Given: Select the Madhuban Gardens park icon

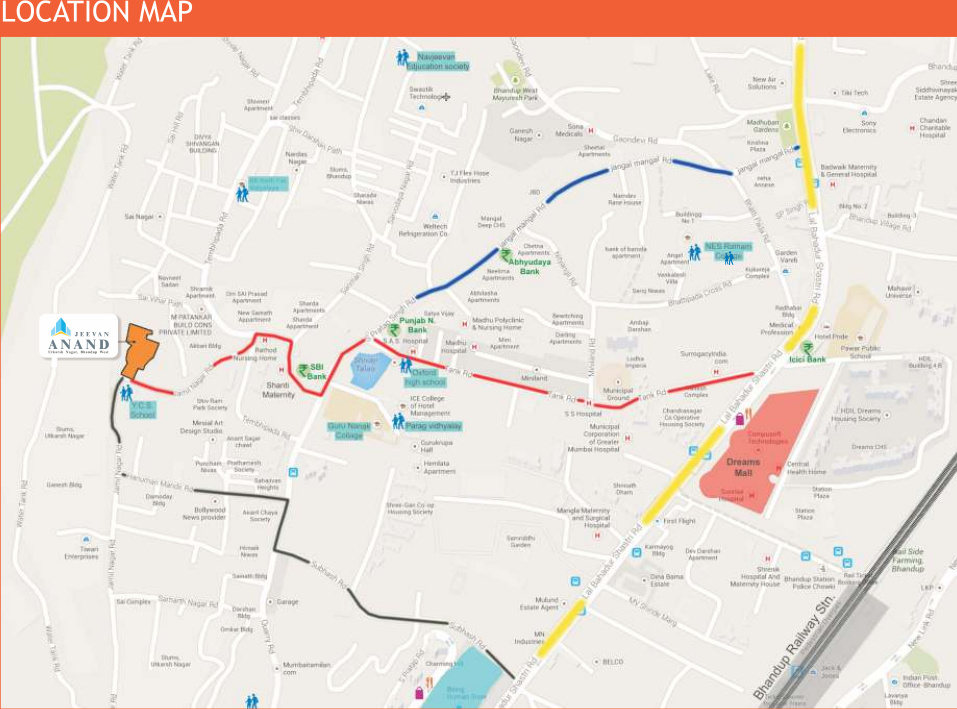Looking at the screenshot, I should (x=787, y=126).
